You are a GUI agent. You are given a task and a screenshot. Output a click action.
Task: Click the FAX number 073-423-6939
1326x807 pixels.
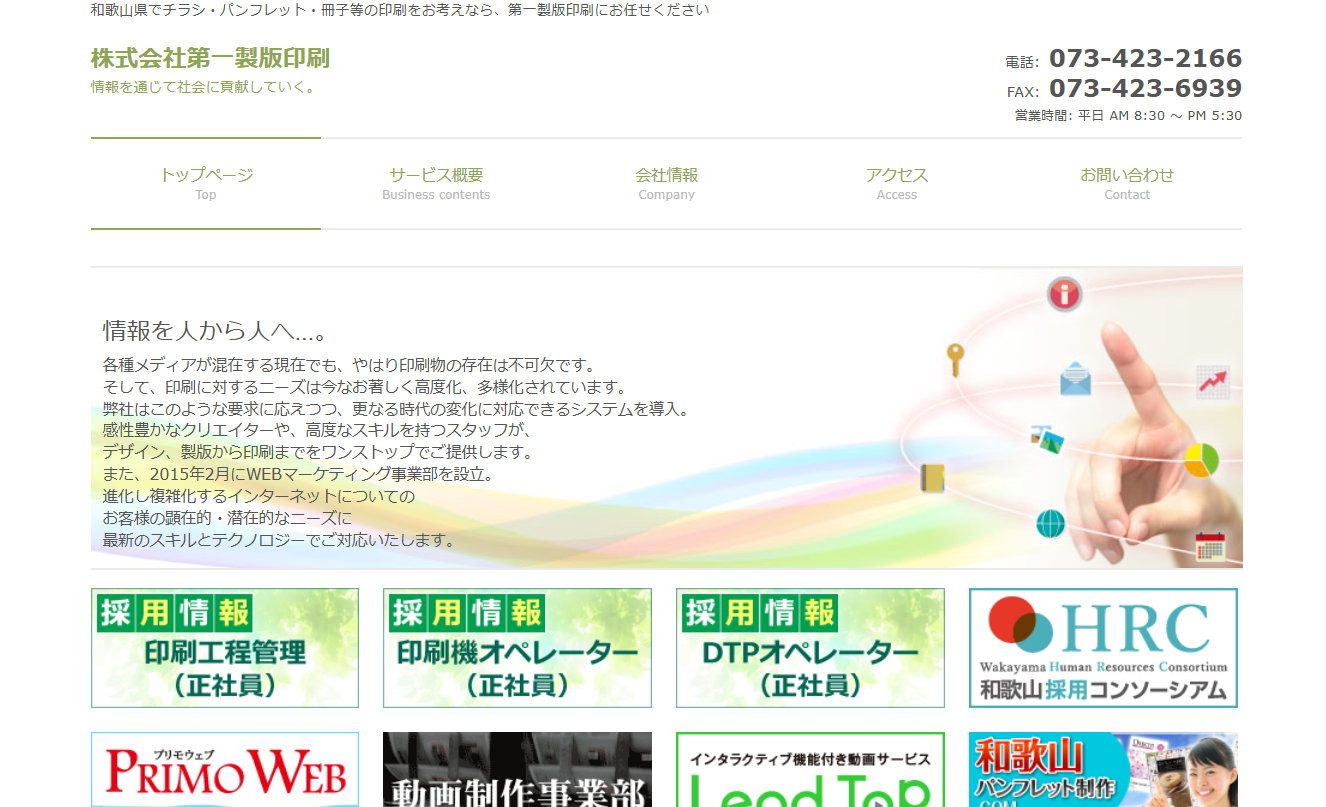coord(1145,89)
